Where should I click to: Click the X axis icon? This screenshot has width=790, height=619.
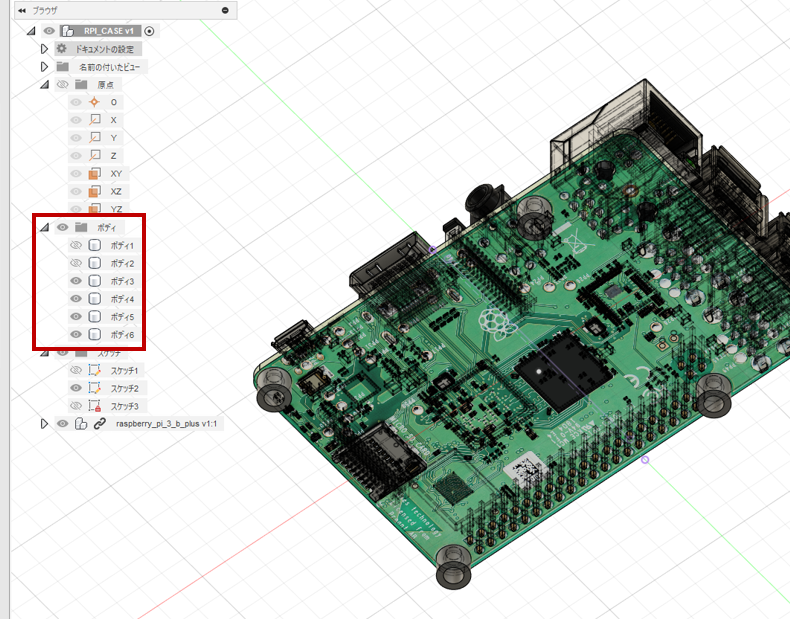click(94, 120)
